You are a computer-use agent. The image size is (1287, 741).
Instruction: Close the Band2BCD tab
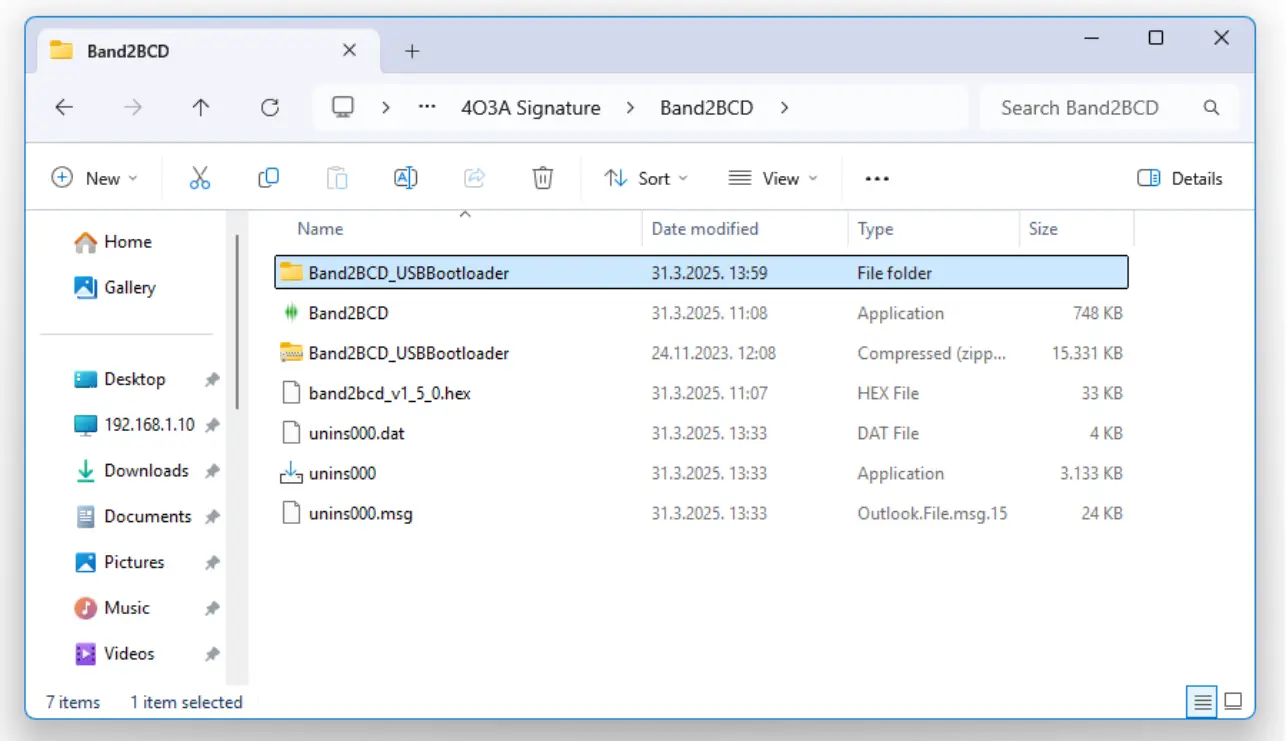click(349, 50)
